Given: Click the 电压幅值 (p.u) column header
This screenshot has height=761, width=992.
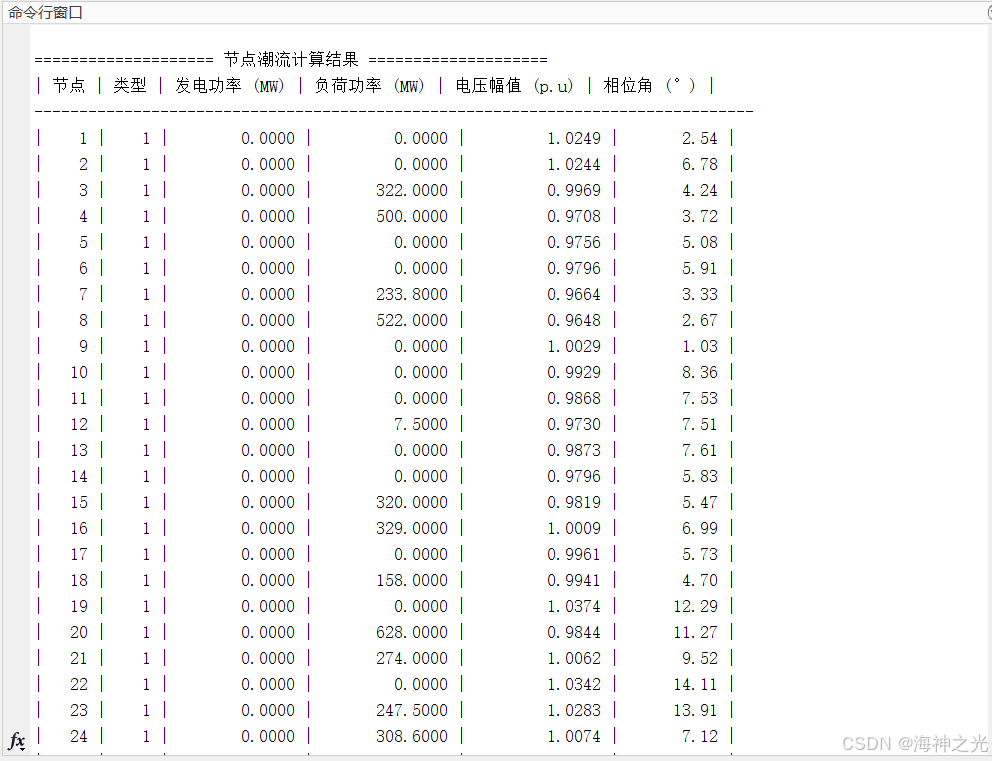Looking at the screenshot, I should [514, 85].
